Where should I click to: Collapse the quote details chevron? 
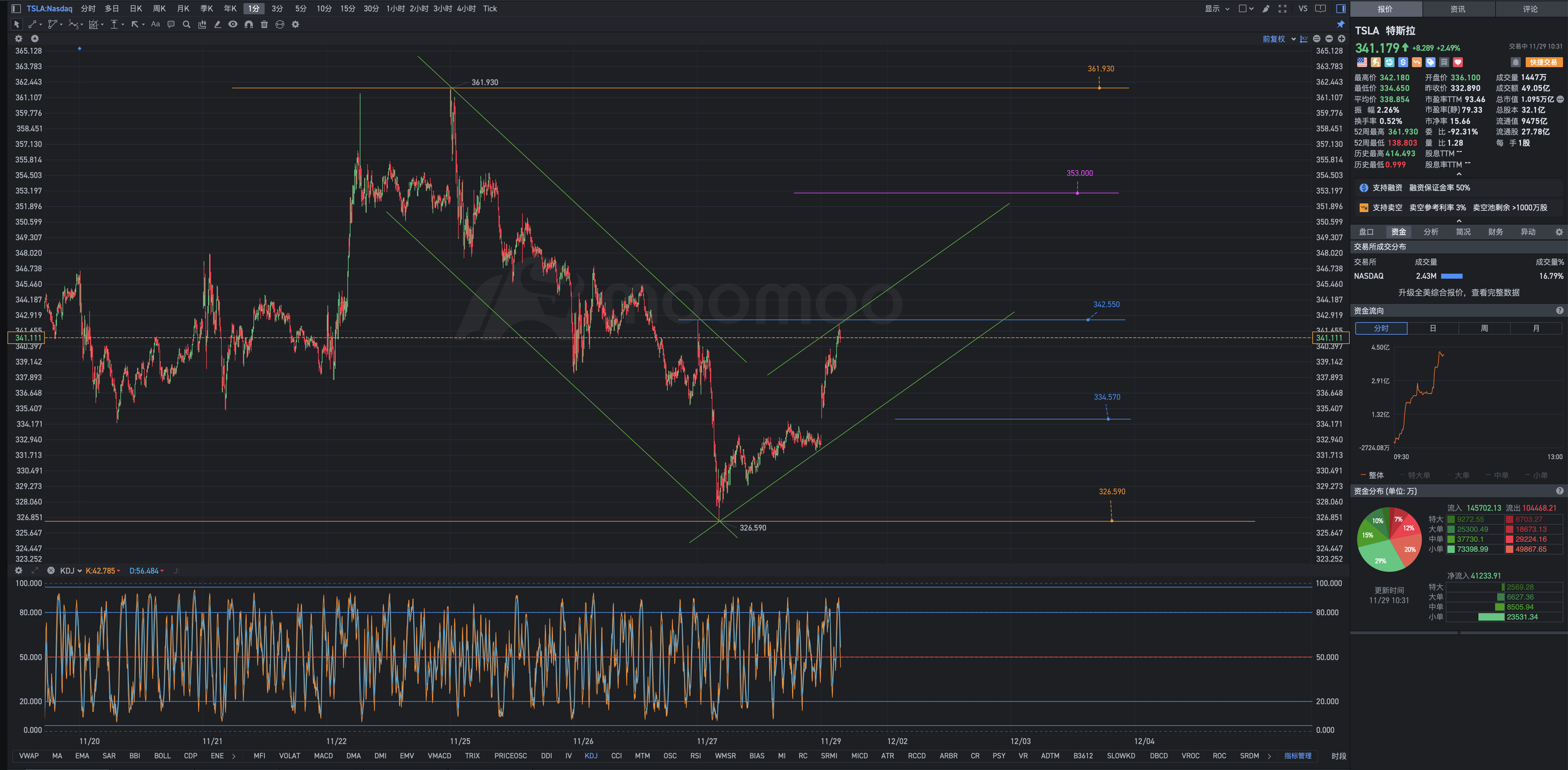pyautogui.click(x=1459, y=175)
